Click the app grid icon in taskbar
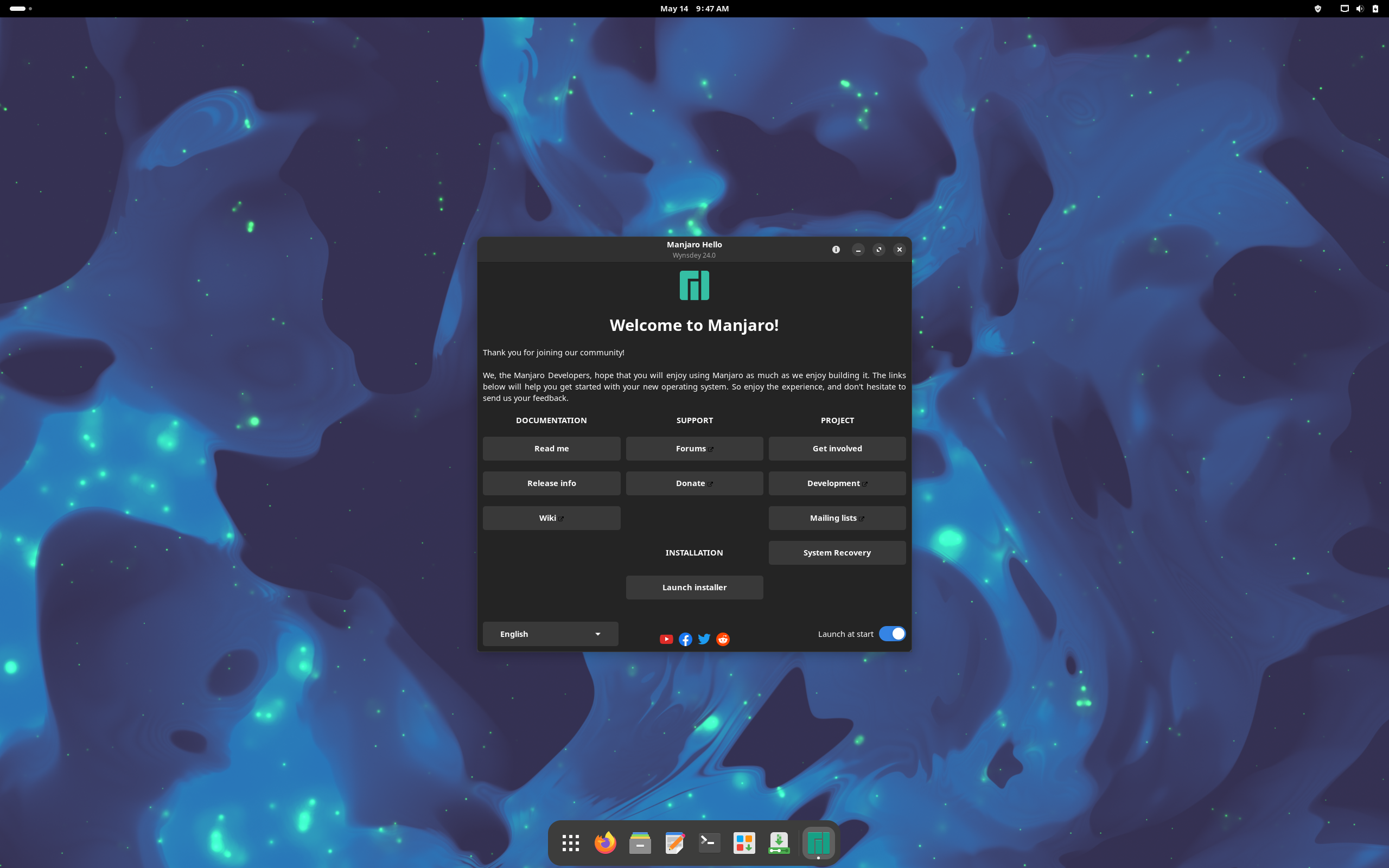This screenshot has width=1389, height=868. (x=570, y=842)
